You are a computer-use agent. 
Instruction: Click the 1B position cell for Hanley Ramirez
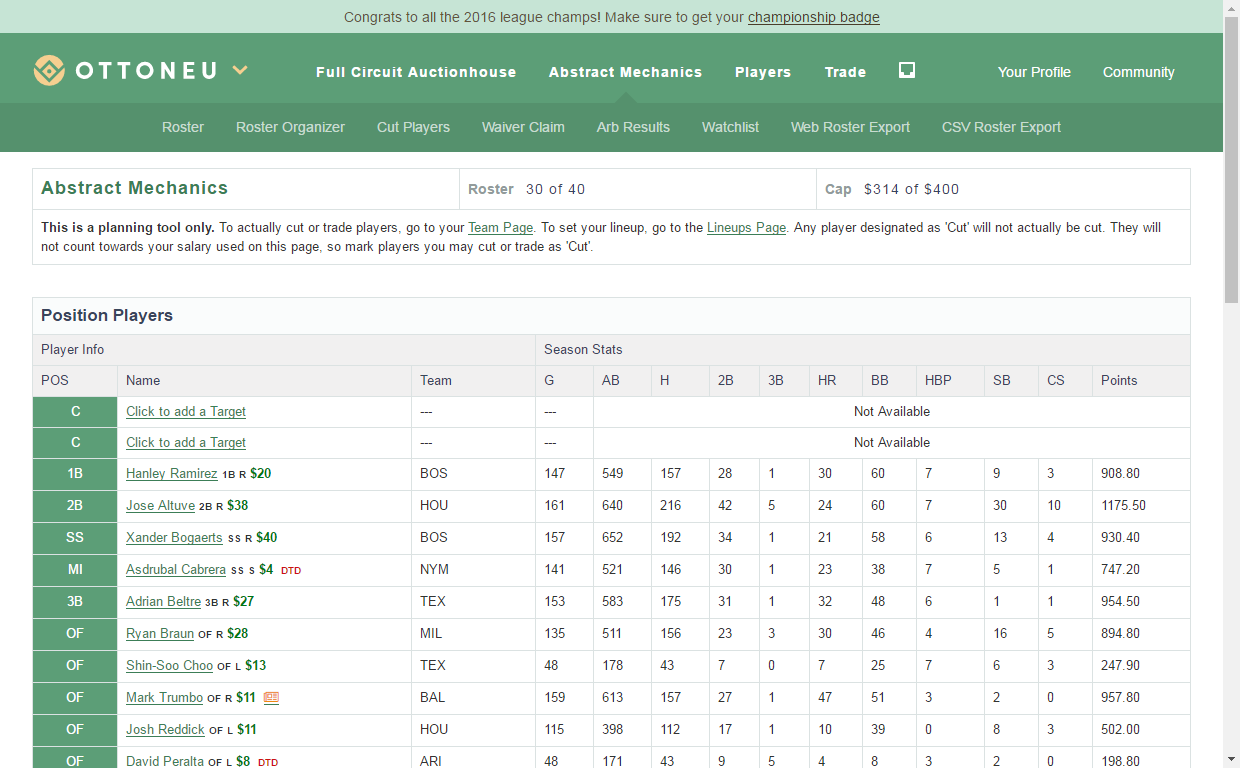[75, 474]
